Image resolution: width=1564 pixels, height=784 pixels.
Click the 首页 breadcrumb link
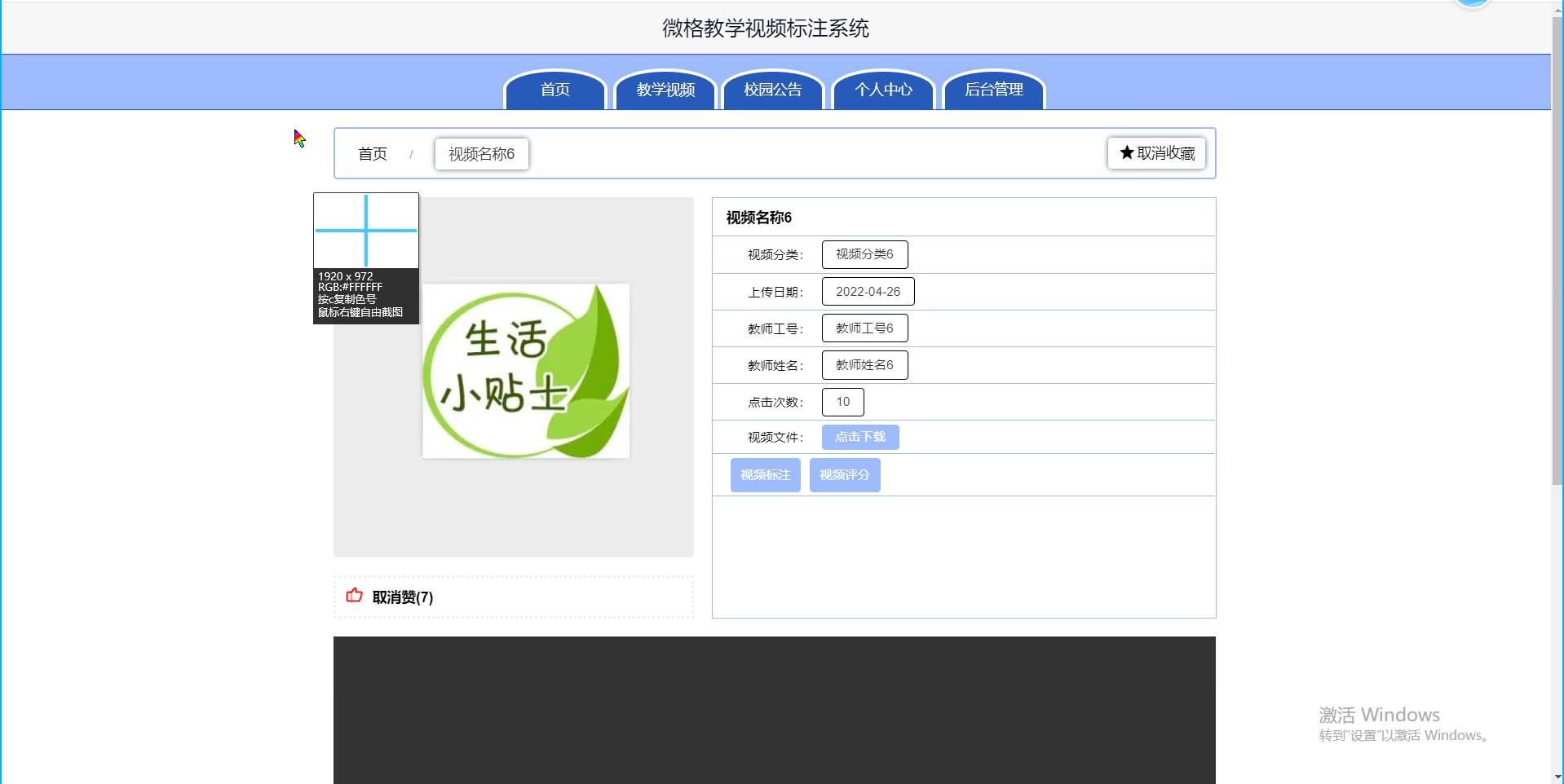pos(373,154)
